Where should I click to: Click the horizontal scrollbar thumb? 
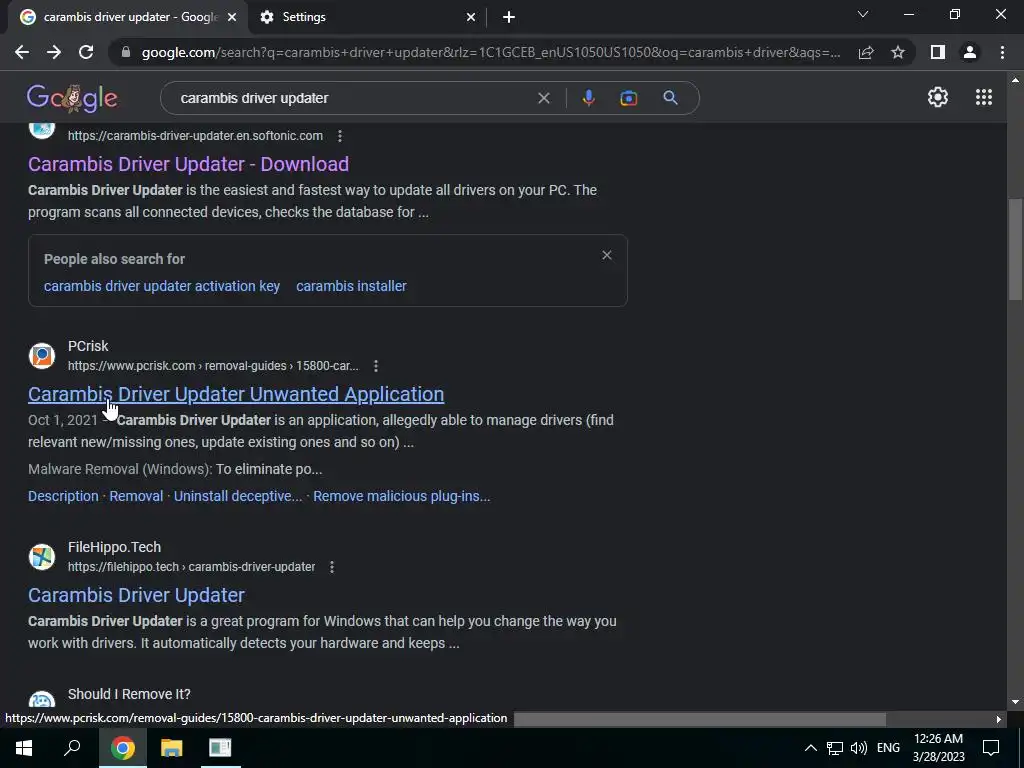click(x=700, y=719)
